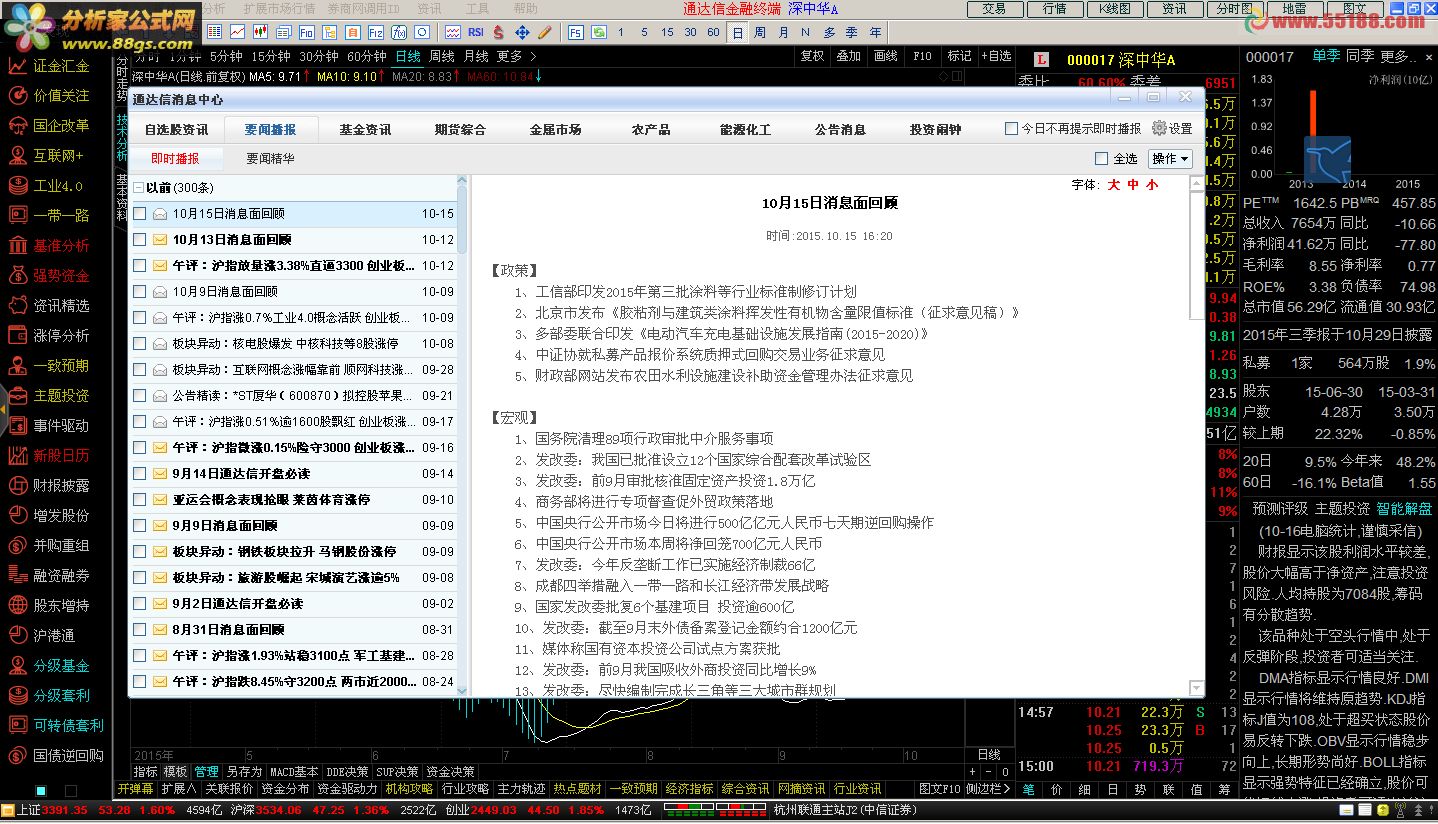
Task: Click the RSI indicator toolbar icon
Action: pos(476,32)
